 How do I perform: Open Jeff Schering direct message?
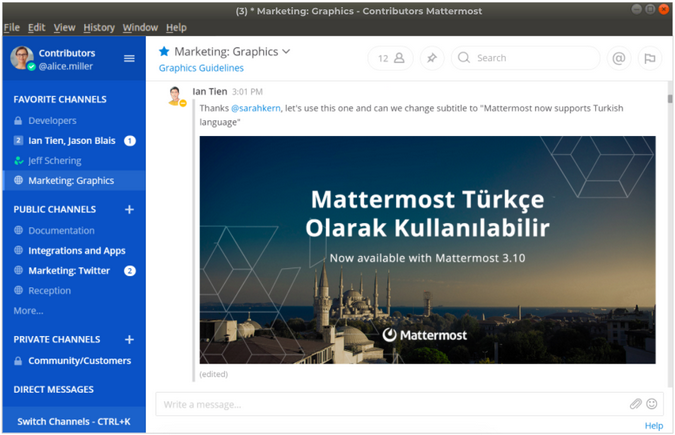pos(74,161)
